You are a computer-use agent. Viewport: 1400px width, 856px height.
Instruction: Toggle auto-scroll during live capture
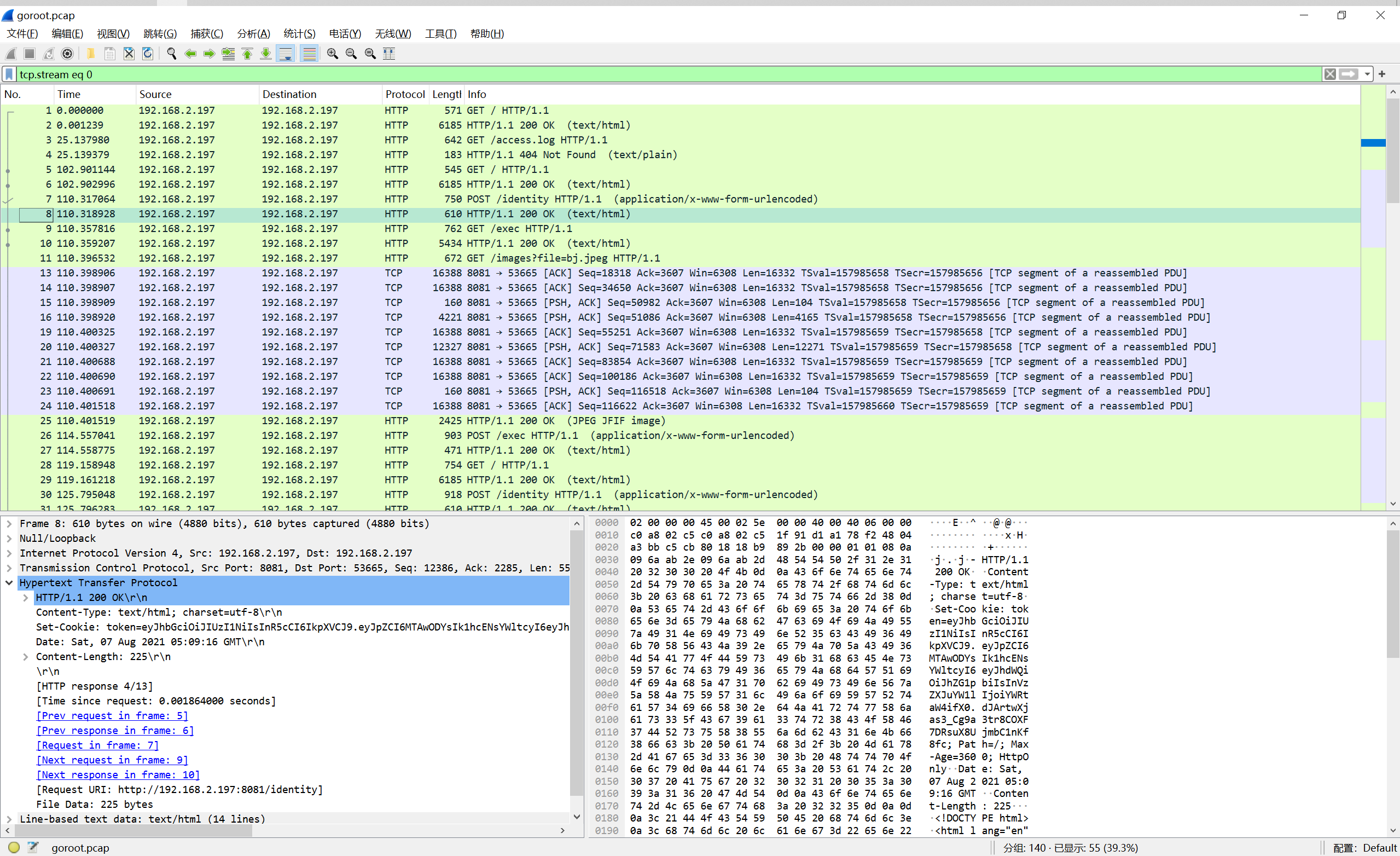pyautogui.click(x=286, y=54)
